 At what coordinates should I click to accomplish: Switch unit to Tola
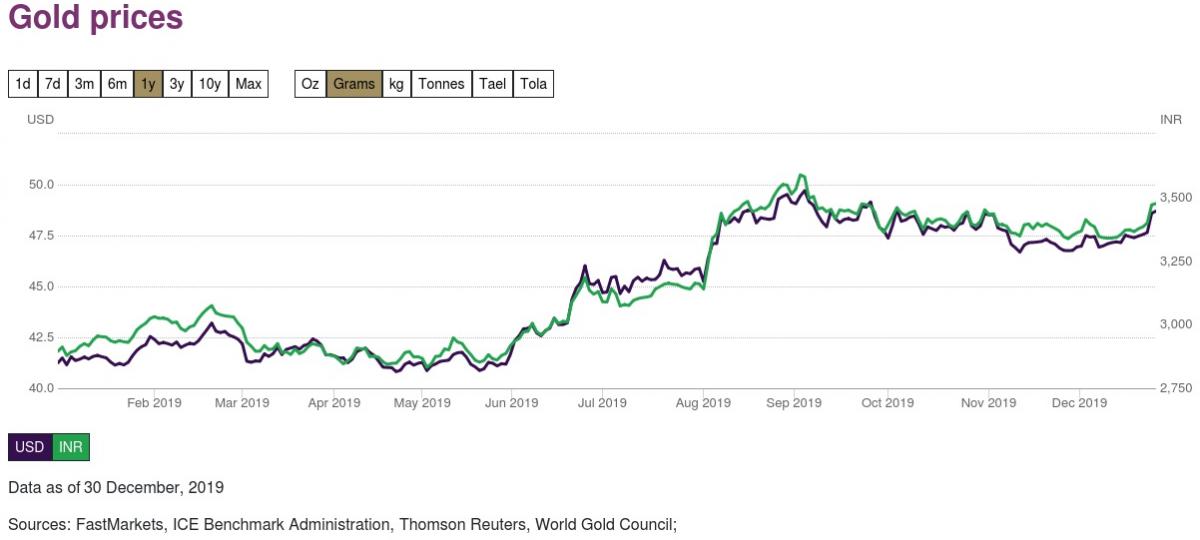pos(534,84)
